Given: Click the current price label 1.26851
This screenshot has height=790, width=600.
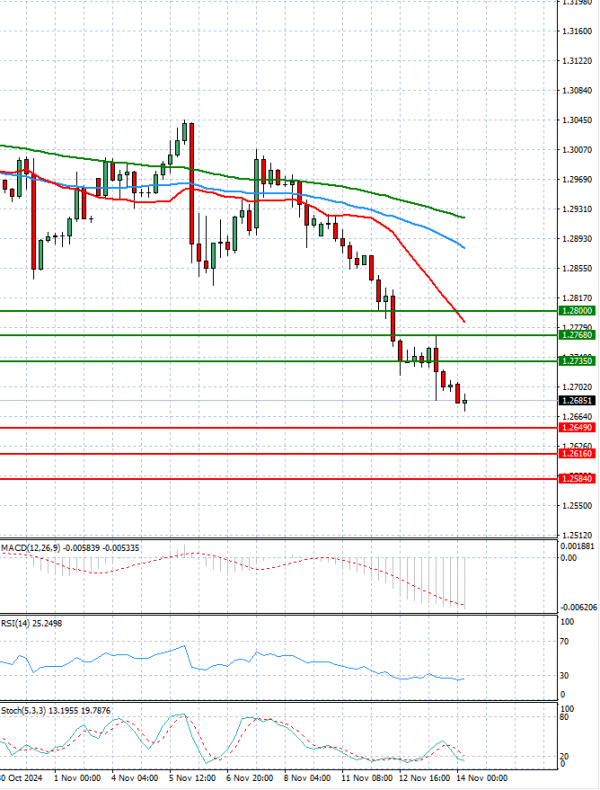Looking at the screenshot, I should [x=577, y=401].
